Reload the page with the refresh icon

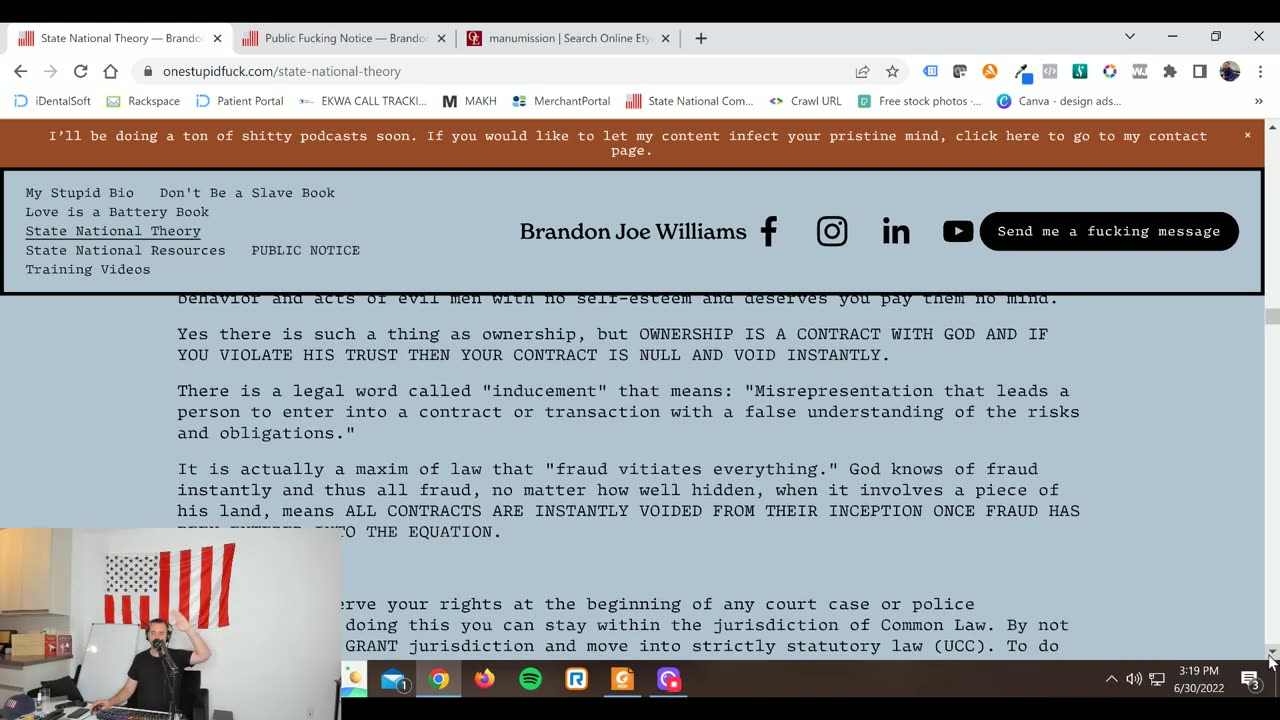pos(80,71)
